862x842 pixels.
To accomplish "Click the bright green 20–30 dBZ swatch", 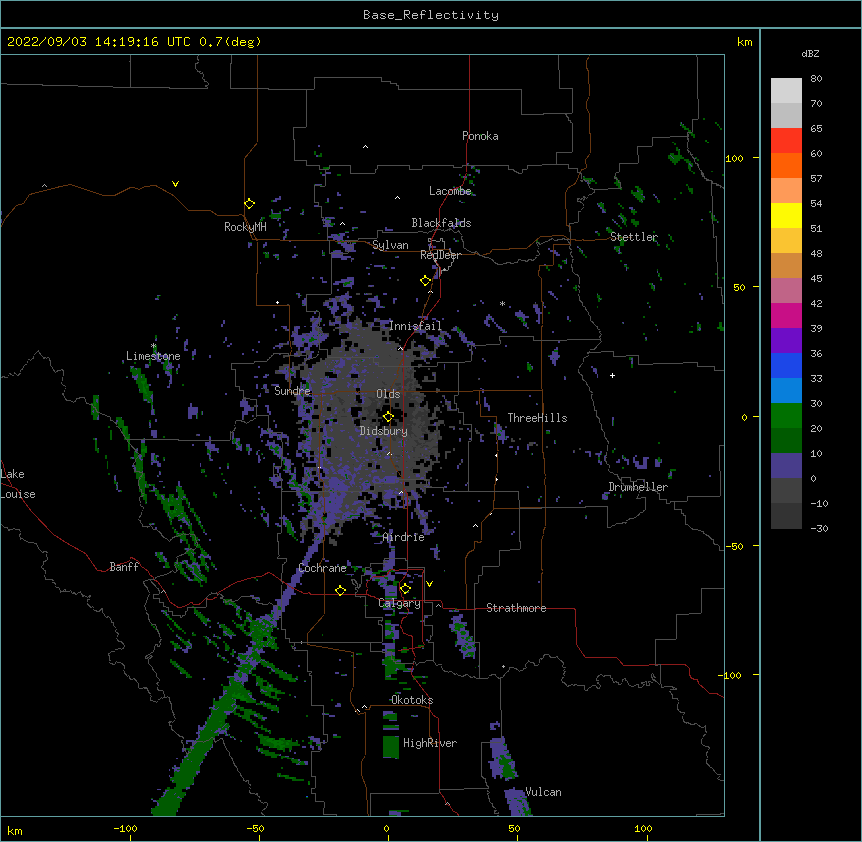I will (786, 416).
